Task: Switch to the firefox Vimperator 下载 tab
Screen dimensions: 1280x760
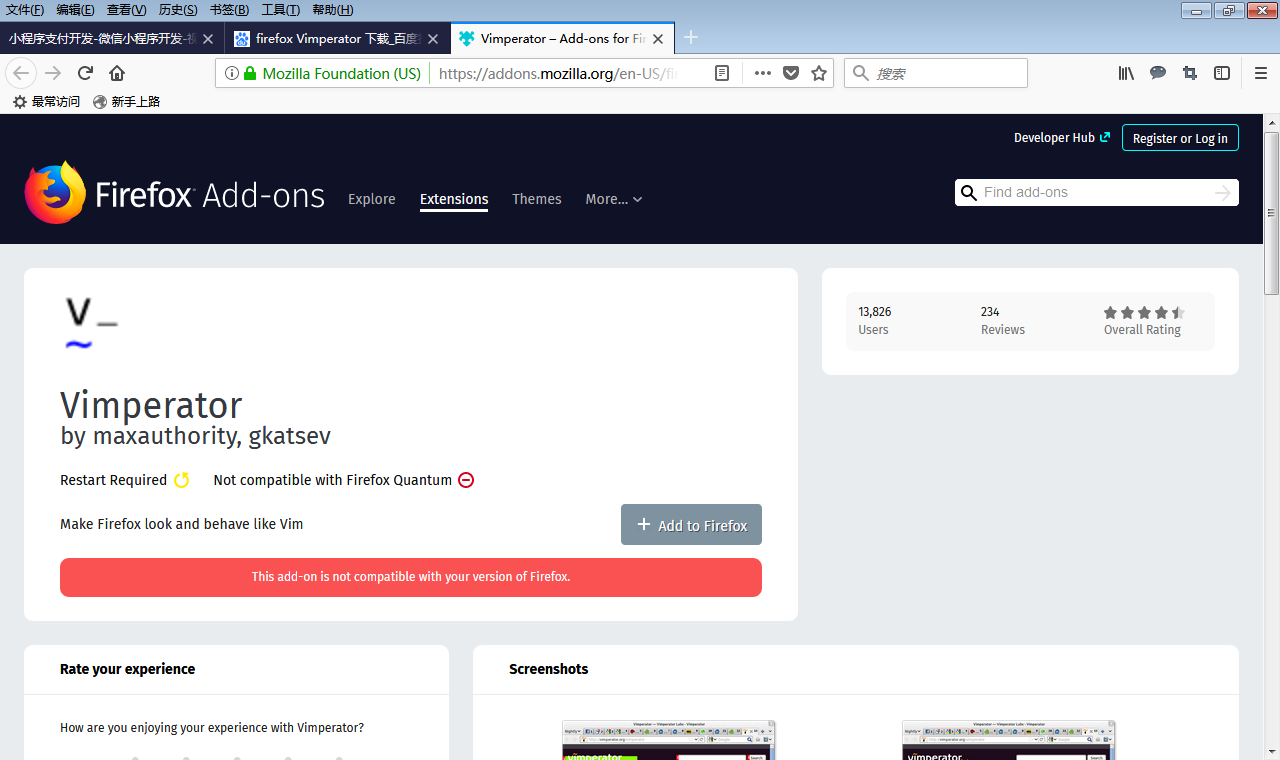Action: pyautogui.click(x=337, y=39)
